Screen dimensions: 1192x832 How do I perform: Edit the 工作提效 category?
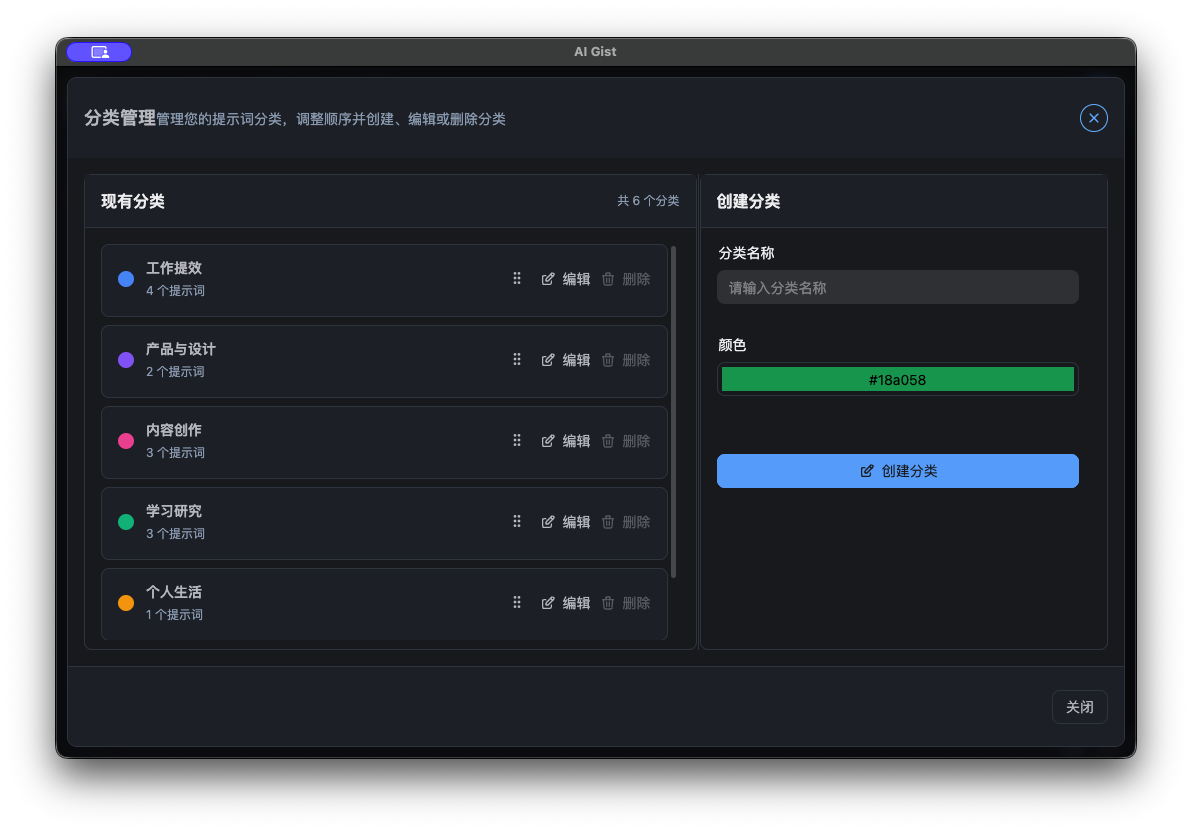click(566, 279)
